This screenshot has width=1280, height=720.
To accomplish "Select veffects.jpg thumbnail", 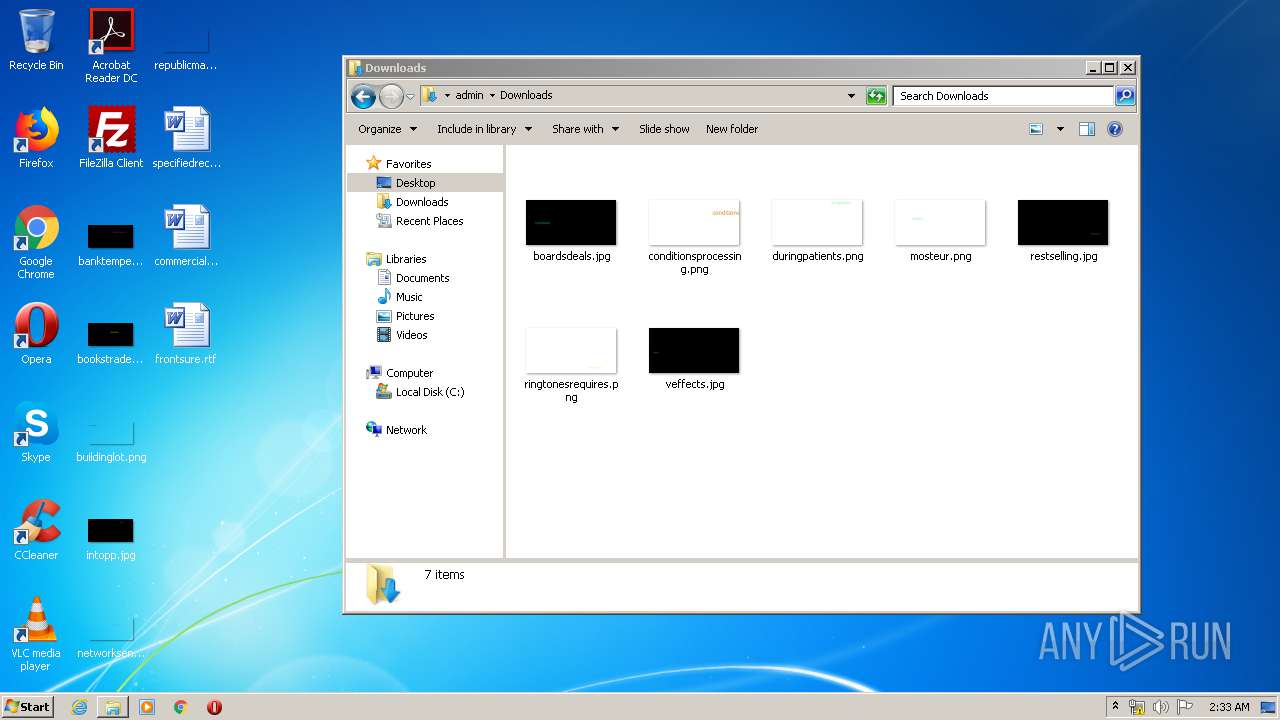I will tap(694, 351).
